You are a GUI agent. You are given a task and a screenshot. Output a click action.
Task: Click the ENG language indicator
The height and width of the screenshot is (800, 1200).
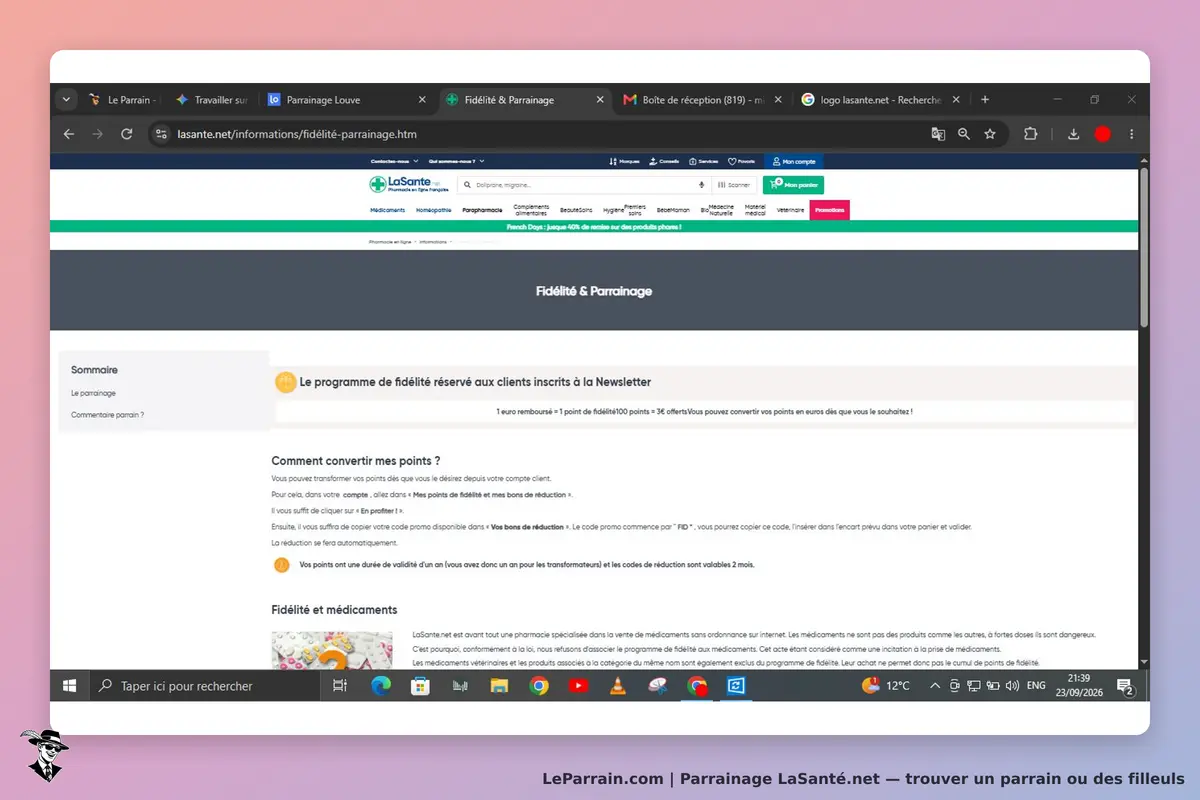[1036, 686]
